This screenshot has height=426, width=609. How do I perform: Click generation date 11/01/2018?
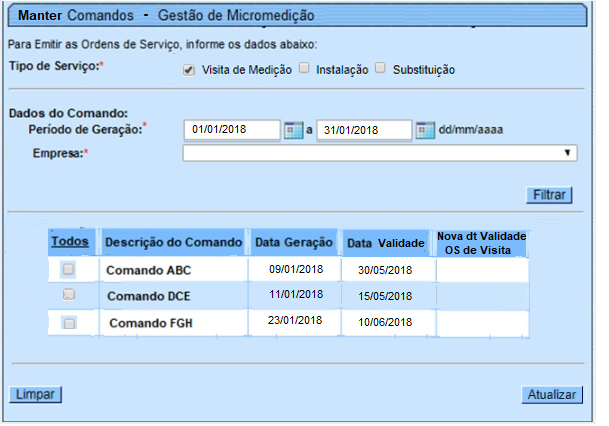(x=296, y=294)
